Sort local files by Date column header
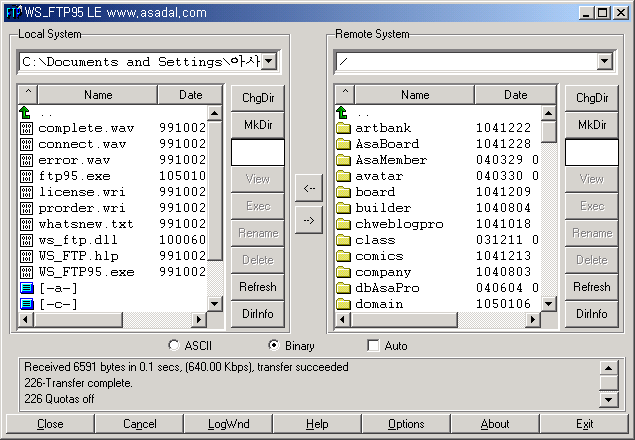 (190, 95)
